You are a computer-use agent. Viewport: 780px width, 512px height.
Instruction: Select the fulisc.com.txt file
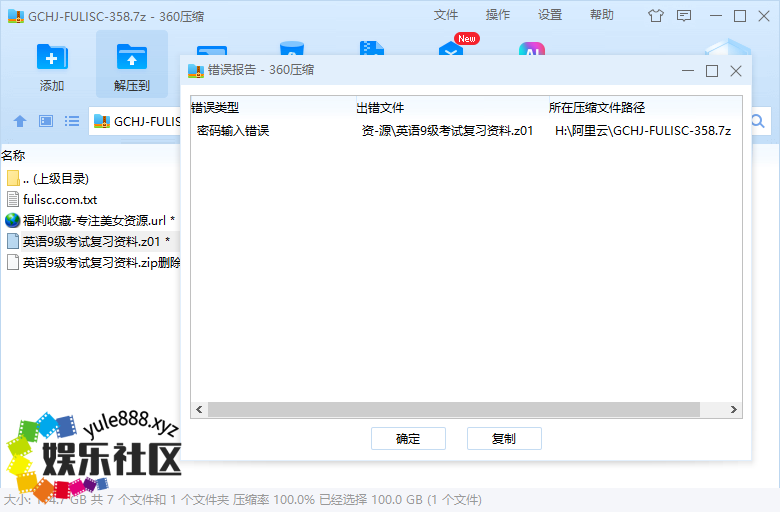click(x=52, y=200)
